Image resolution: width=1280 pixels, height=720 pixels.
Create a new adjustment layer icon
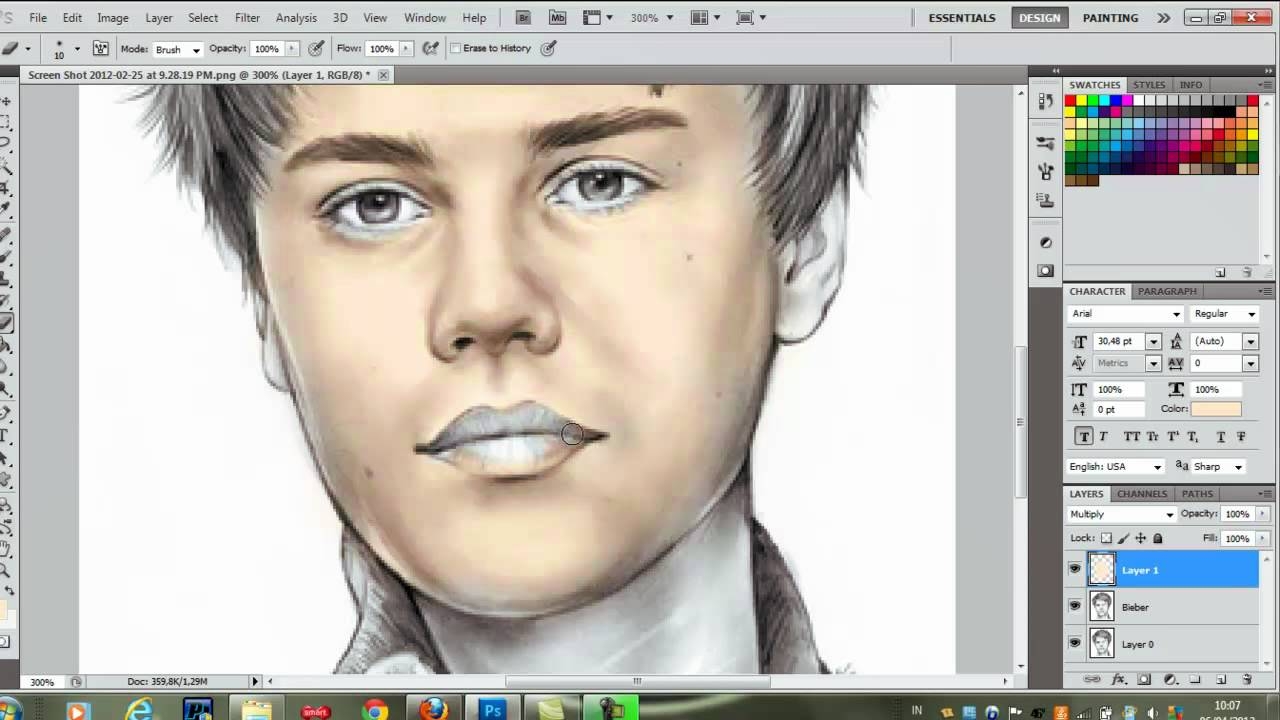pos(1169,680)
